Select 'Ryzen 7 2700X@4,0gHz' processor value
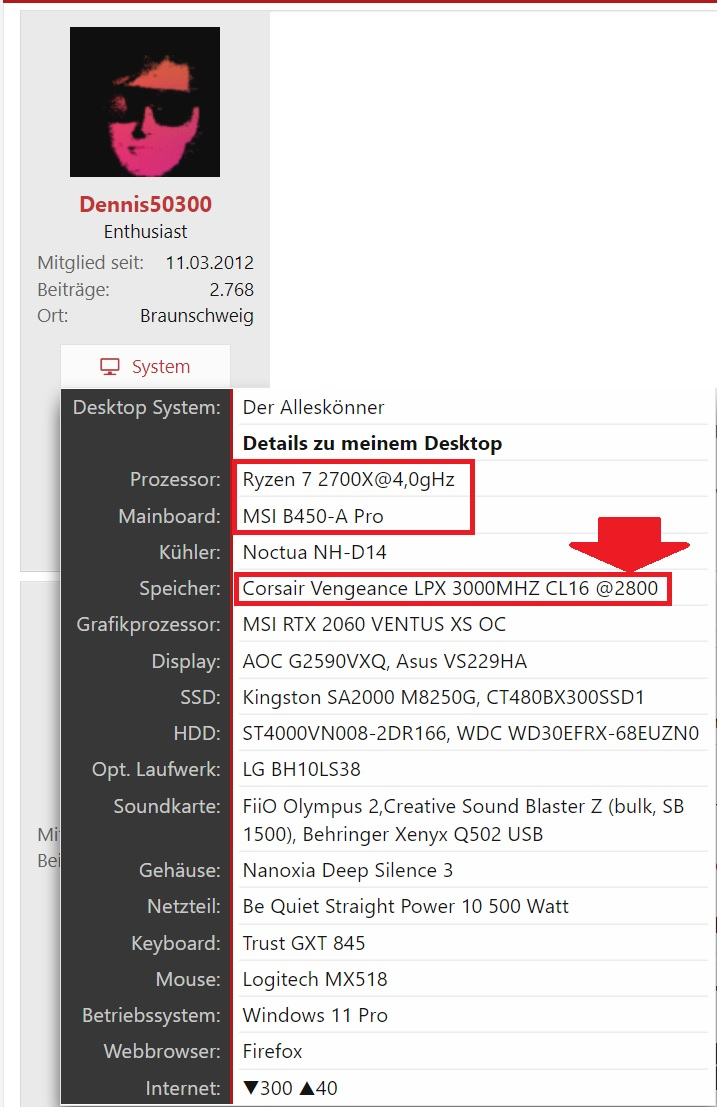This screenshot has height=1114, width=722. click(x=348, y=480)
